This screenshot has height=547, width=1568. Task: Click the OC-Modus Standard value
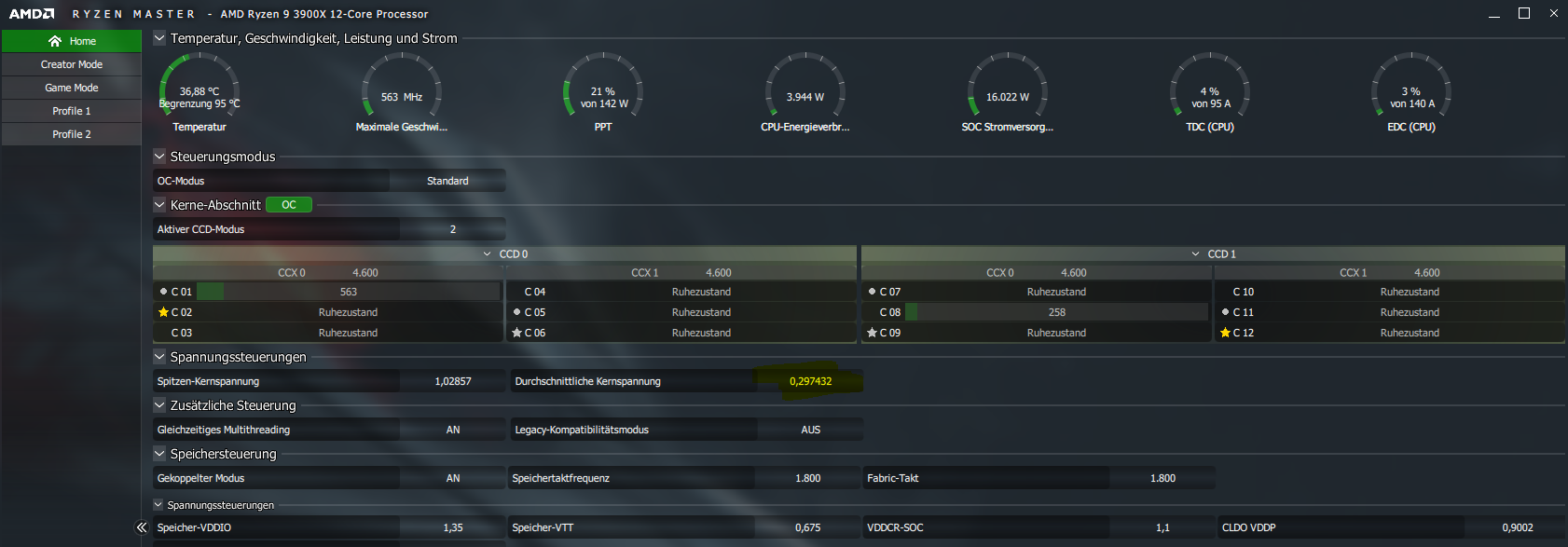pos(447,181)
